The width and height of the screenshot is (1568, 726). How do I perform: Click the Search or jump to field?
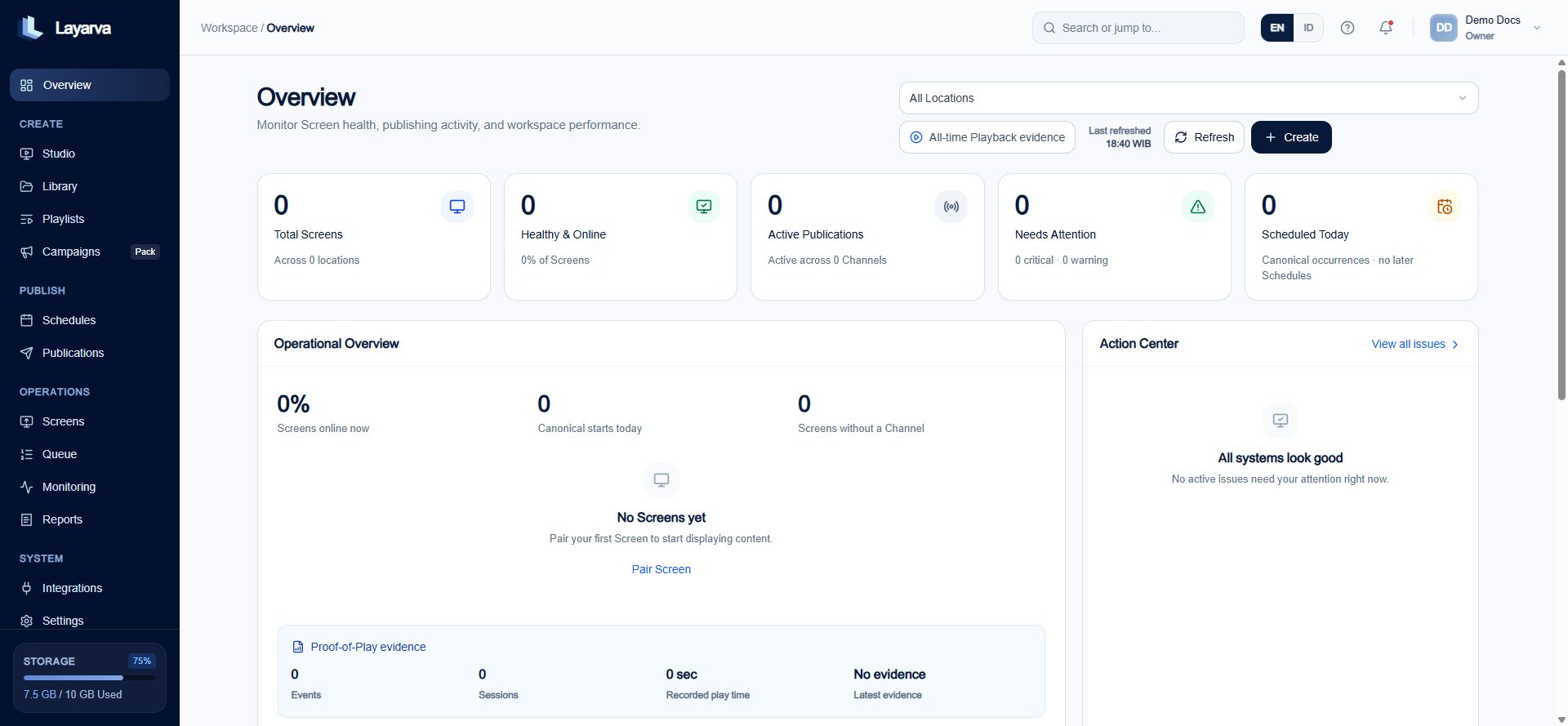(x=1138, y=28)
